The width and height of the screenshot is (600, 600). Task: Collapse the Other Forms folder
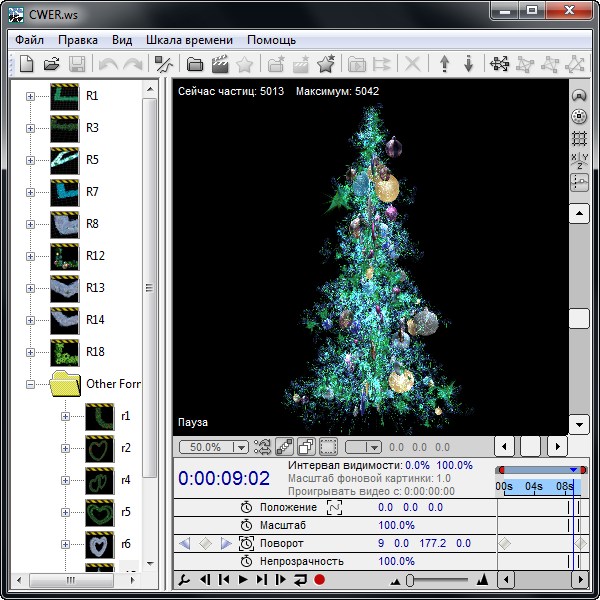coord(30,384)
